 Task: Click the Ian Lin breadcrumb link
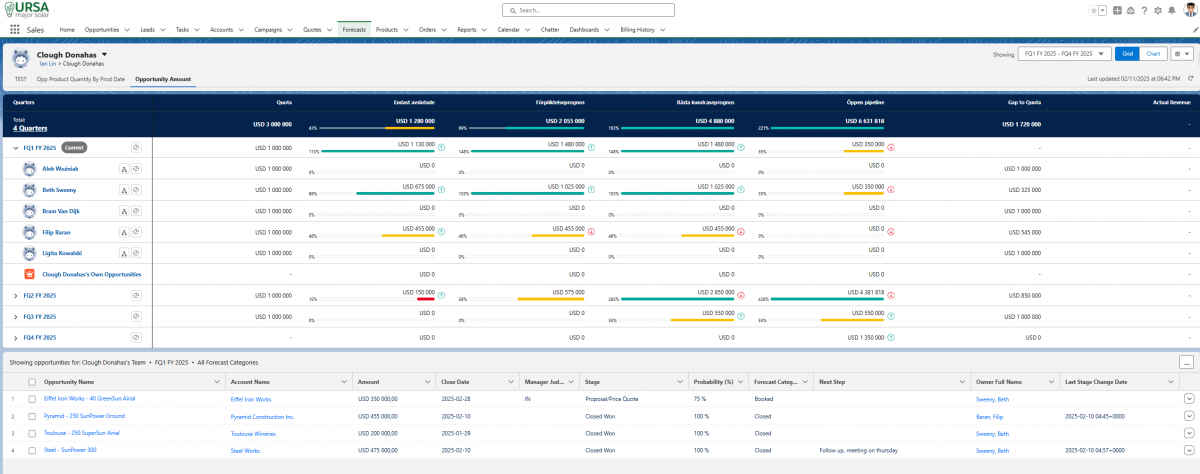tap(46, 64)
